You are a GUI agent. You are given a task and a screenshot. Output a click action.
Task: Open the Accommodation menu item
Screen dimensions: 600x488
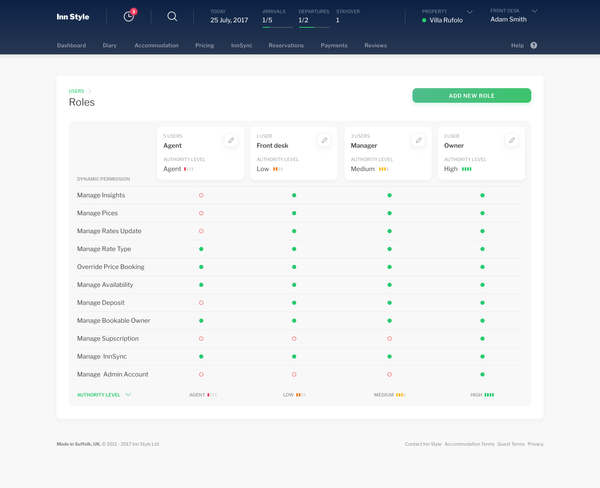[157, 45]
